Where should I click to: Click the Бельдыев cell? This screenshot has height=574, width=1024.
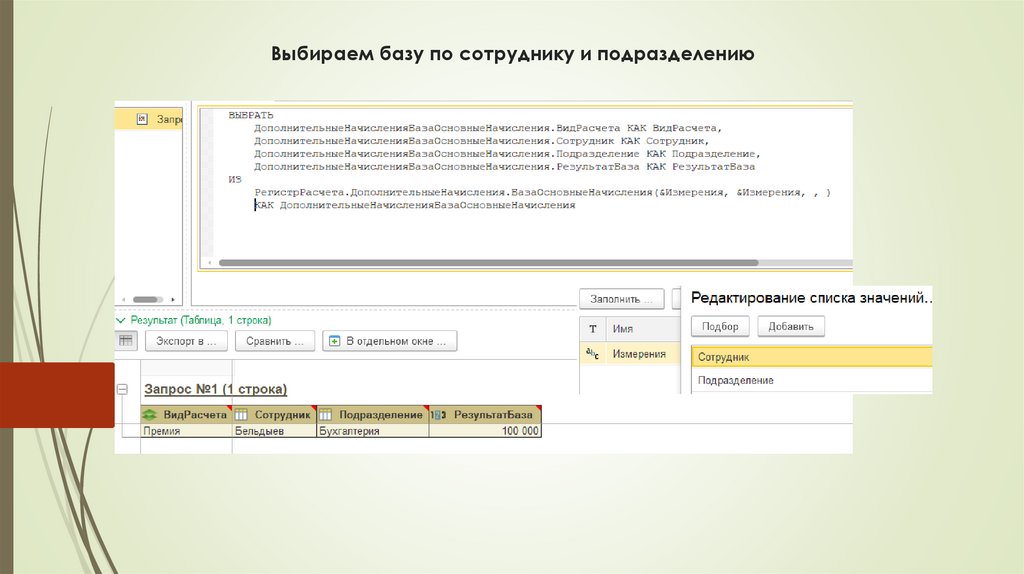[274, 431]
